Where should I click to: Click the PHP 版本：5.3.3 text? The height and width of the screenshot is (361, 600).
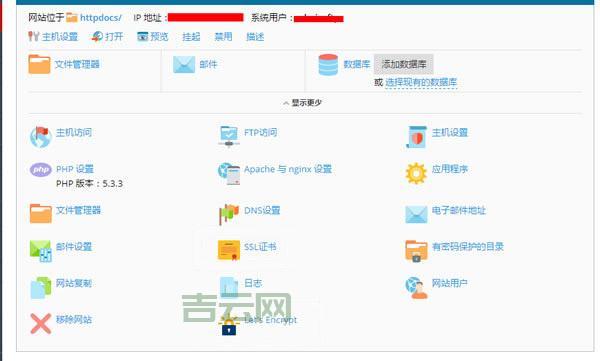89,183
